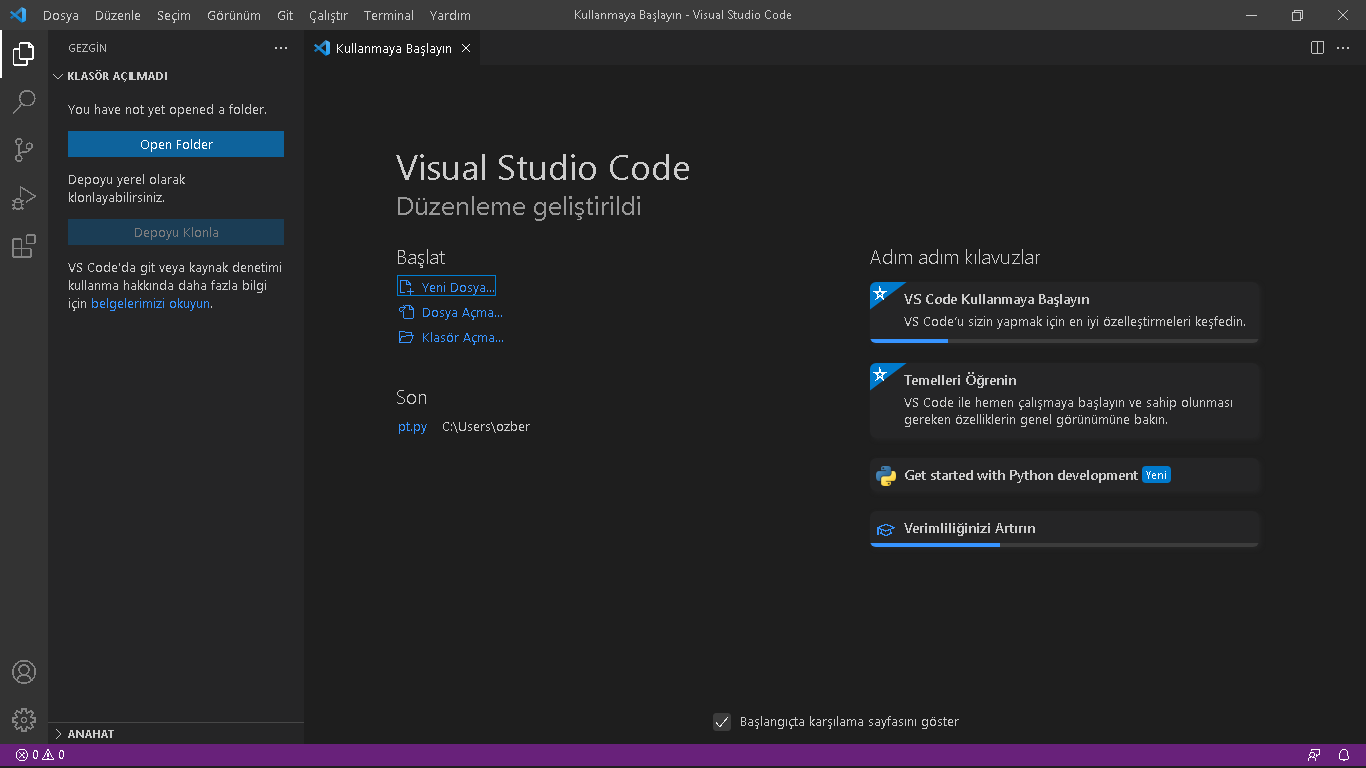1366x768 pixels.
Task: Click the errors and warnings status indicator
Action: (40, 755)
